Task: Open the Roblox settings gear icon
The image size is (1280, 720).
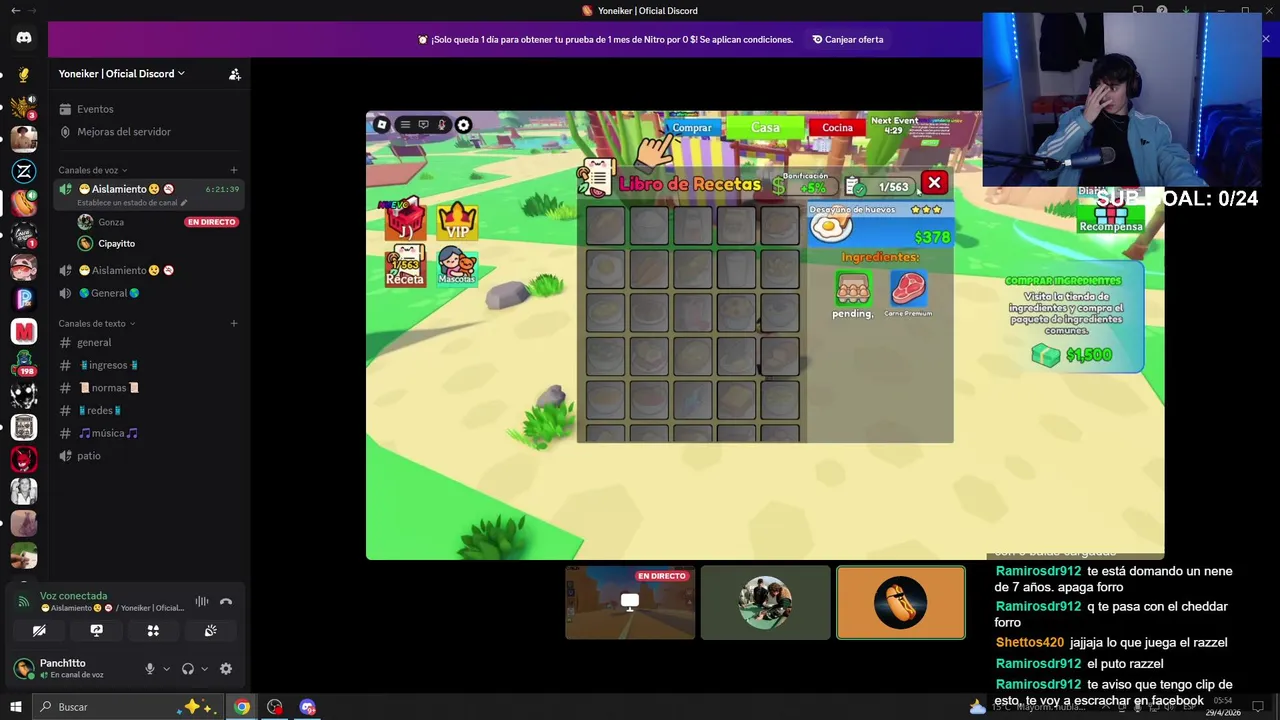Action: [463, 125]
